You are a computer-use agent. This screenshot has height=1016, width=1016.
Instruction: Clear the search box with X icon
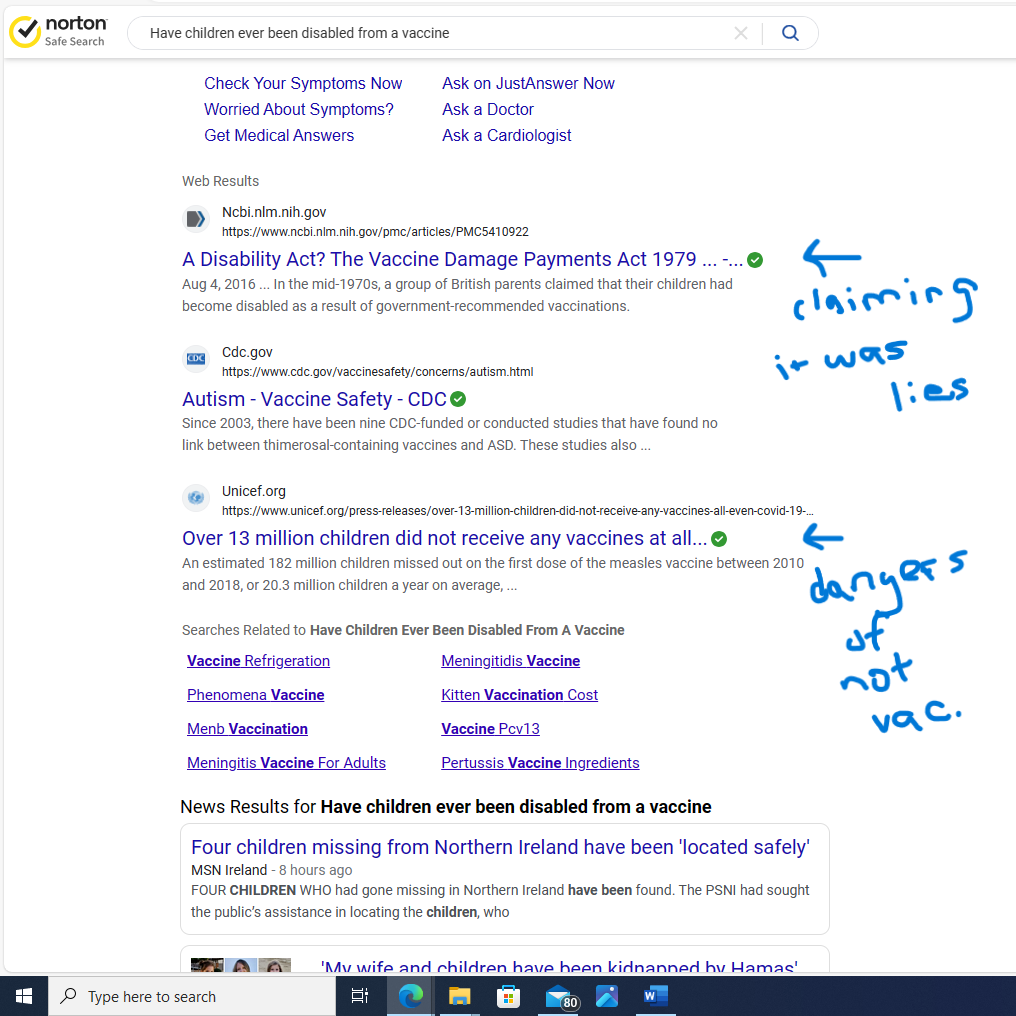(741, 33)
